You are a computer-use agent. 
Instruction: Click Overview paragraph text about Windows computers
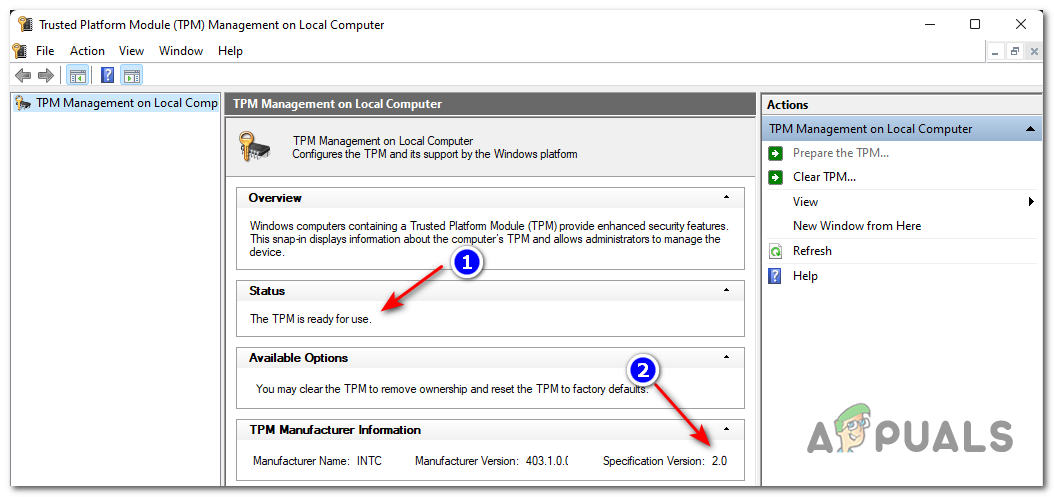489,239
